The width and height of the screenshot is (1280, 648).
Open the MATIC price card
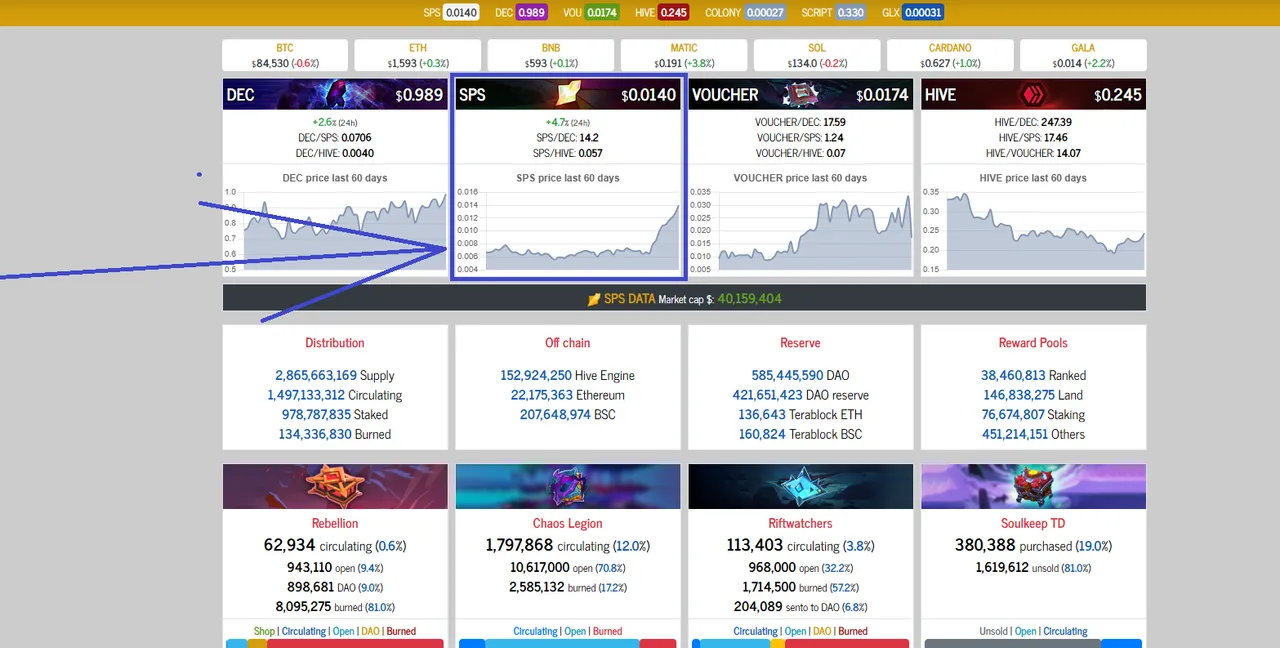click(x=684, y=55)
